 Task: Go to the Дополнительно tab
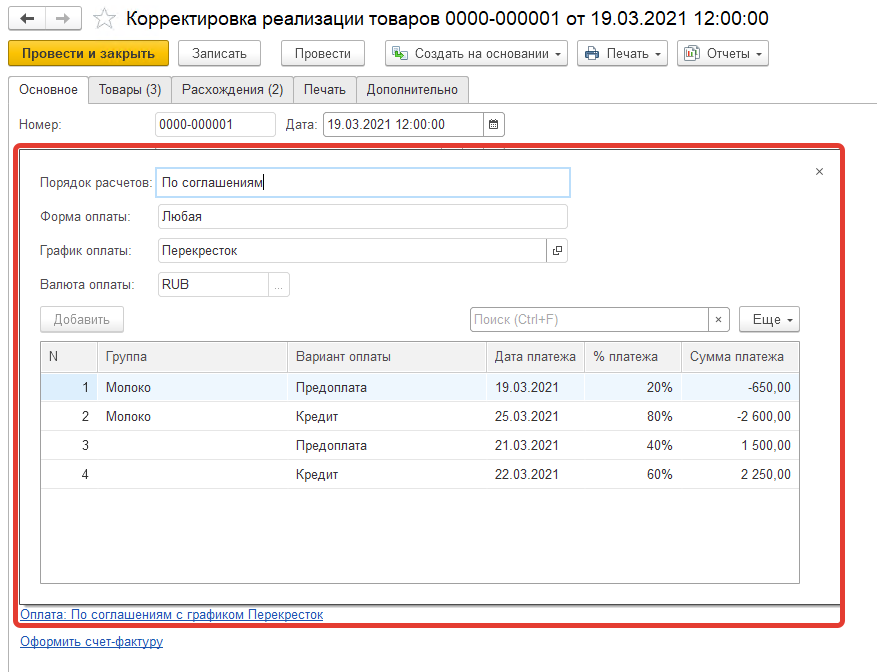412,90
